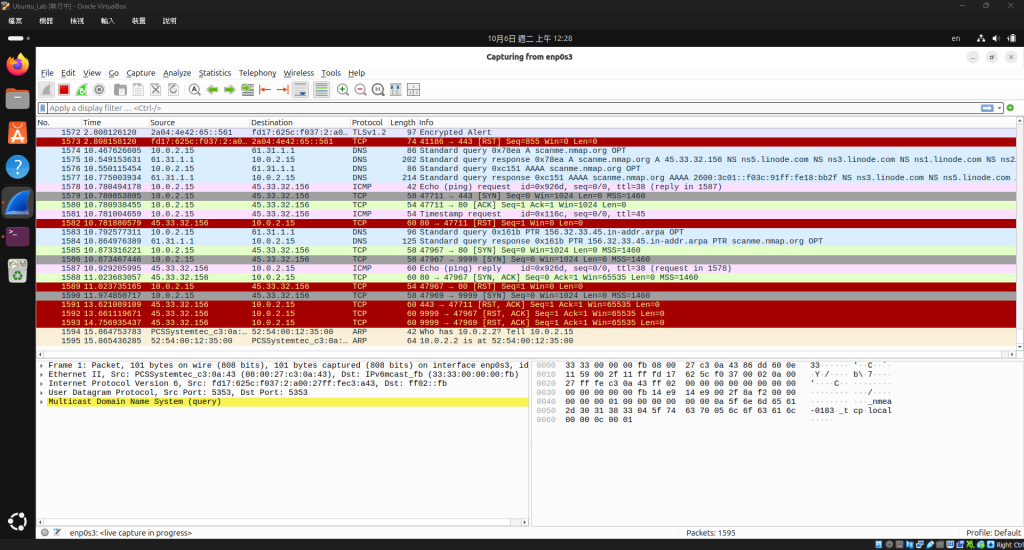
Task: Click the packet list horizontal scrollbar
Action: tap(526, 354)
